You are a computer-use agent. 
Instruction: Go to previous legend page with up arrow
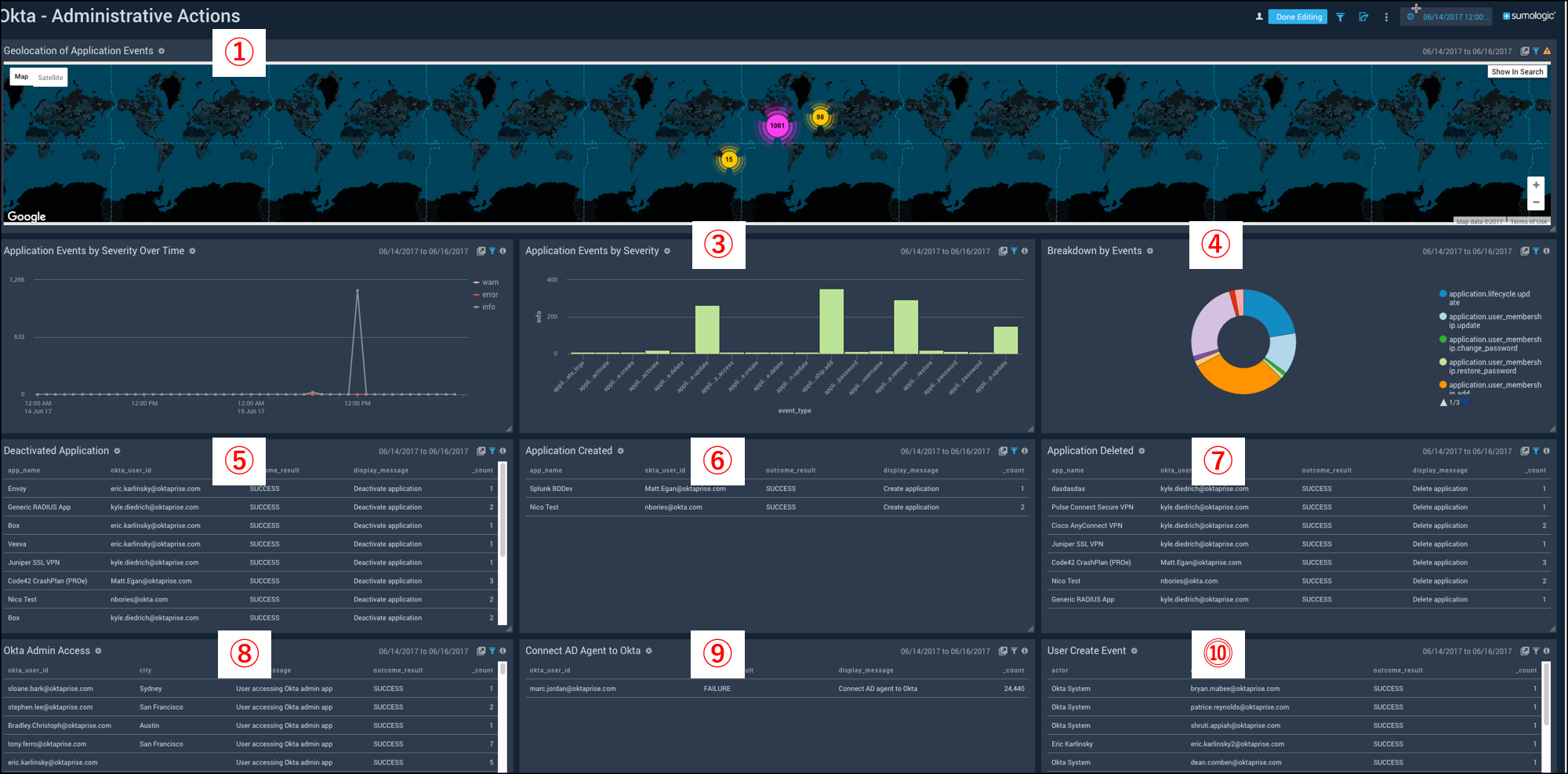coord(1443,402)
